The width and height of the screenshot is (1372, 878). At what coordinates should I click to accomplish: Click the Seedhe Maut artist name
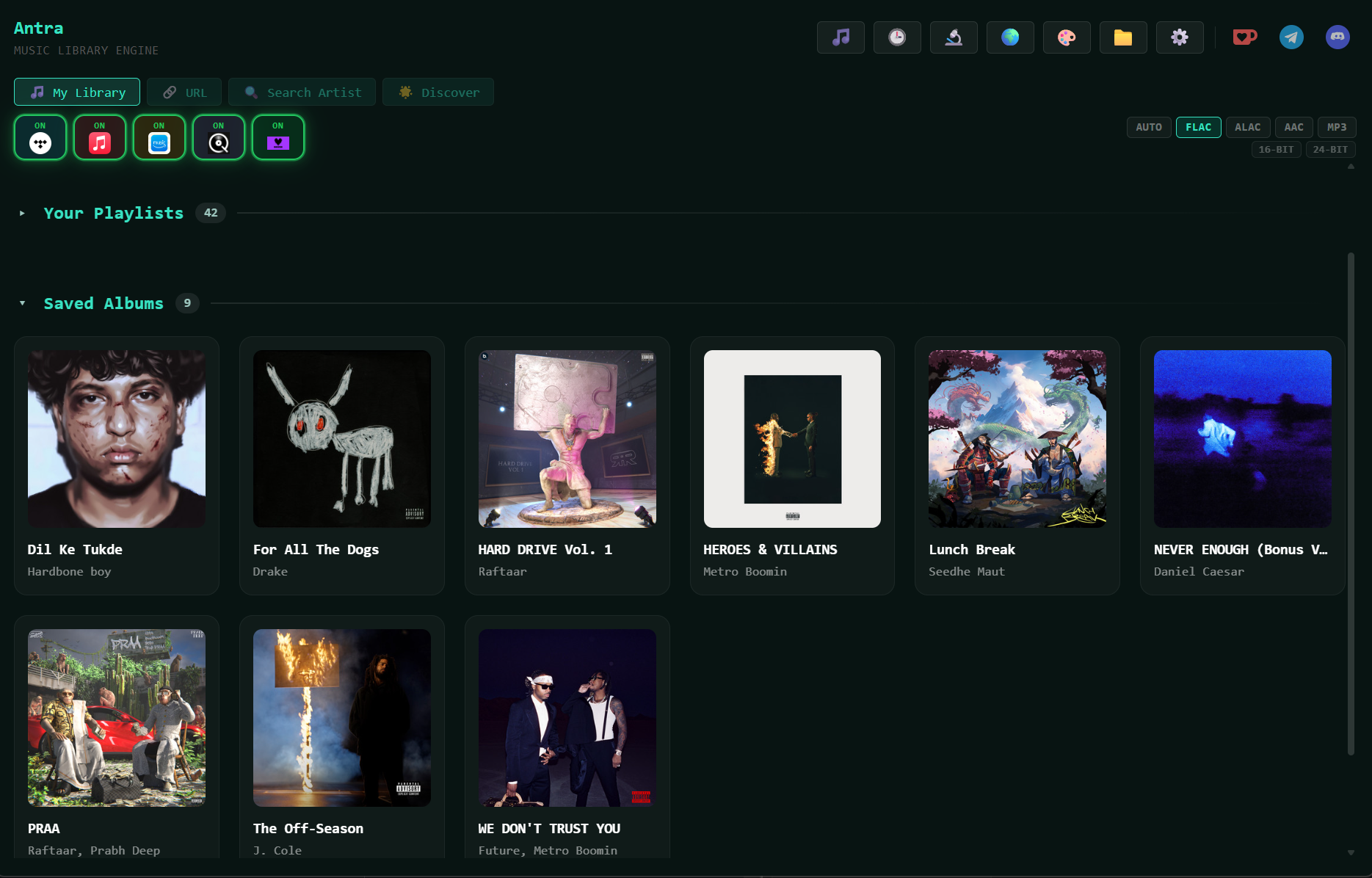pyautogui.click(x=967, y=572)
